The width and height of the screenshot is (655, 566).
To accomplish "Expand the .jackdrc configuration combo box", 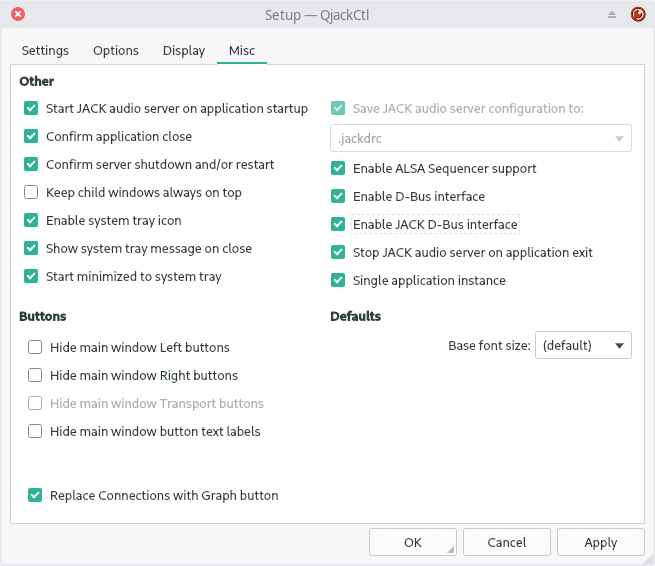I will click(x=481, y=138).
